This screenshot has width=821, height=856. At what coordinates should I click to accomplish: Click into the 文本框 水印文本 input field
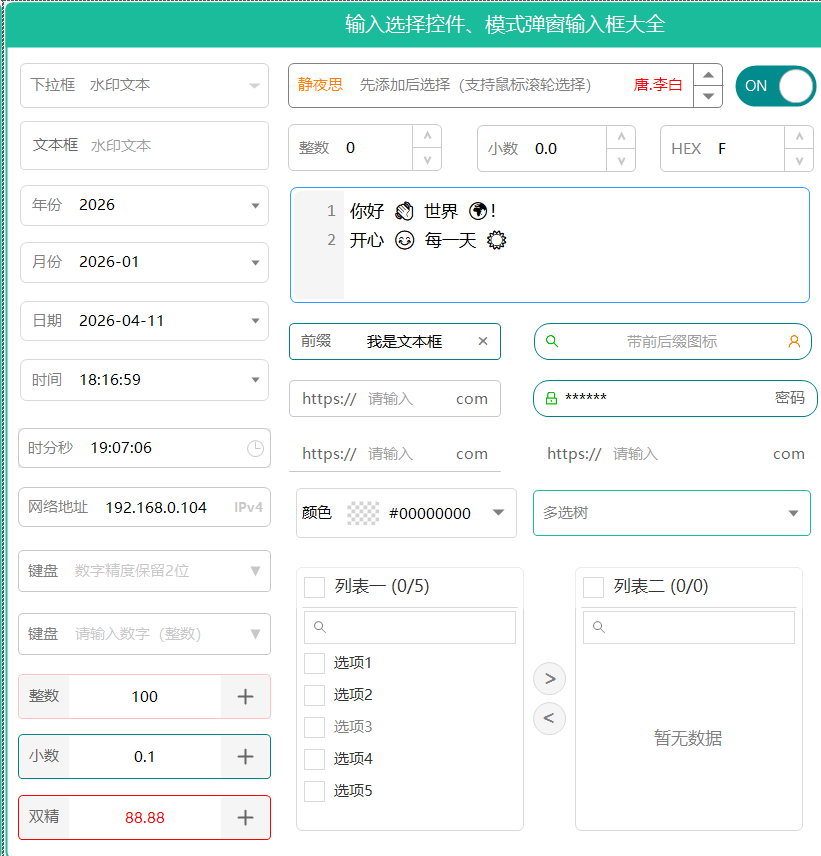click(x=144, y=145)
